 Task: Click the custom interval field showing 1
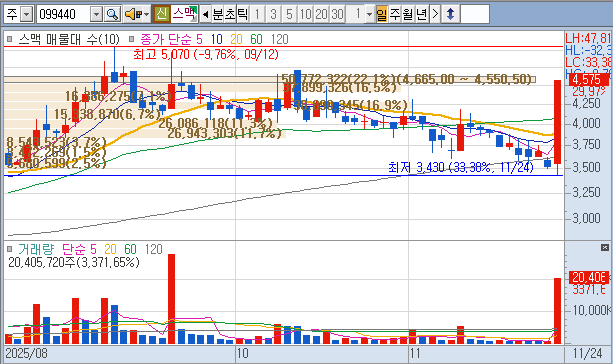point(356,14)
